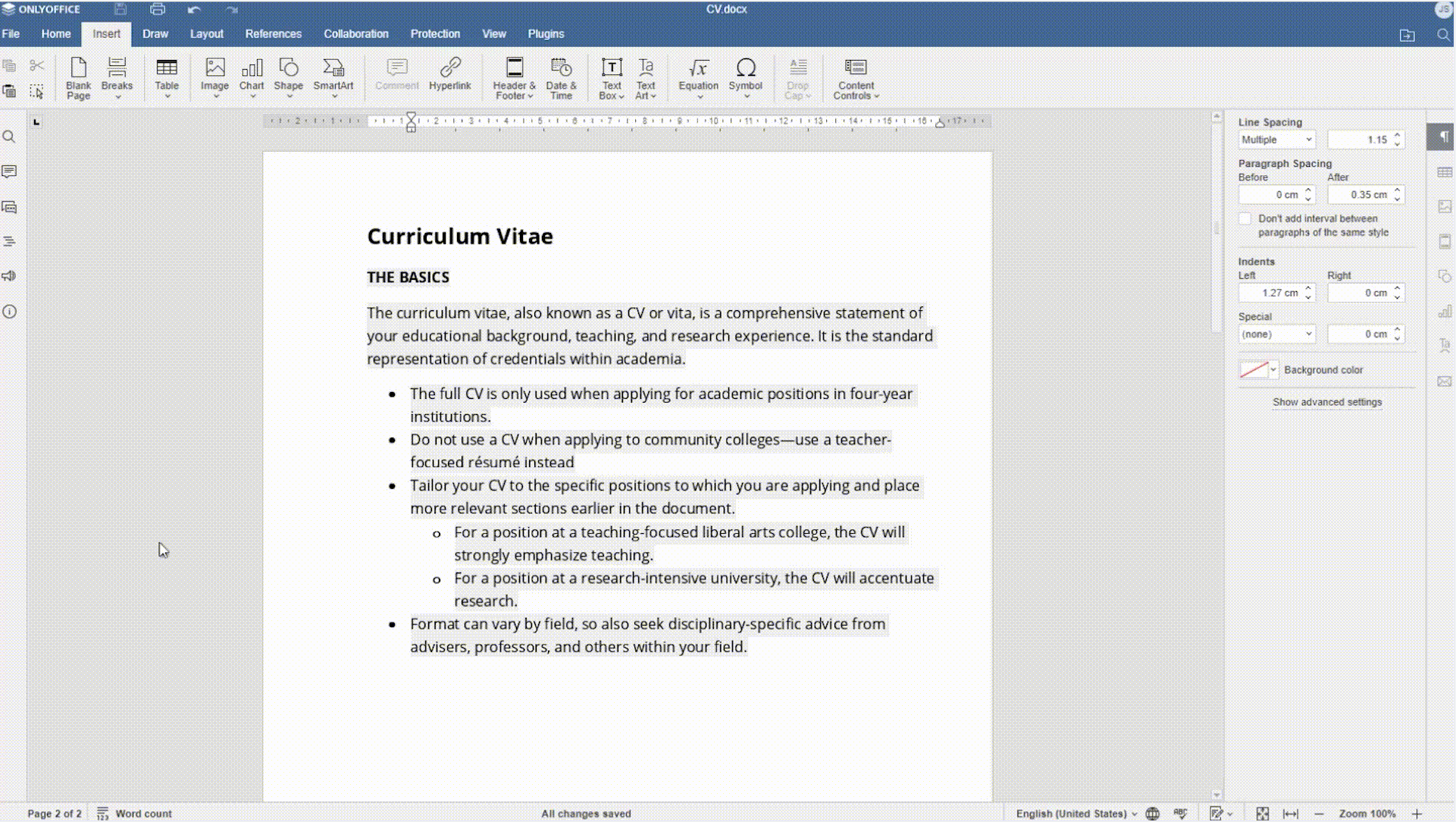Viewport: 1456px width, 822px height.
Task: Insert a Table from the ribbon
Action: 167,76
